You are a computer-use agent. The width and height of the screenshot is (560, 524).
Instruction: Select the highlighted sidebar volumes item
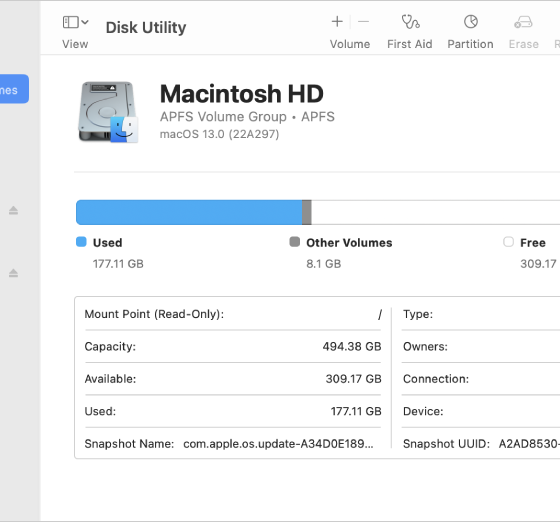tap(14, 89)
